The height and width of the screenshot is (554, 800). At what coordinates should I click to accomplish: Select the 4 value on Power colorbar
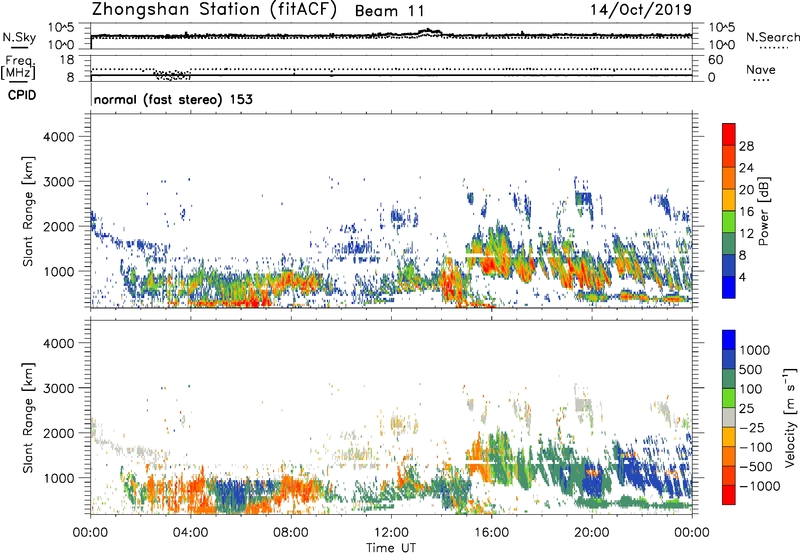click(742, 277)
